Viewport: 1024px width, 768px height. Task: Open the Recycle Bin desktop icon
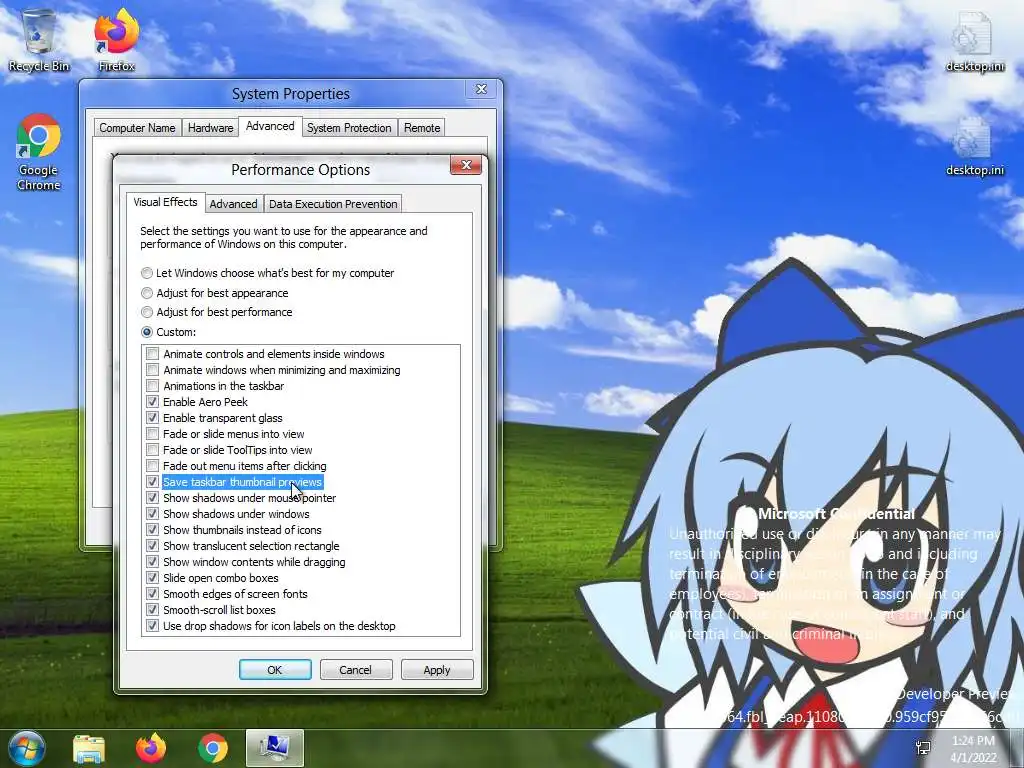39,39
